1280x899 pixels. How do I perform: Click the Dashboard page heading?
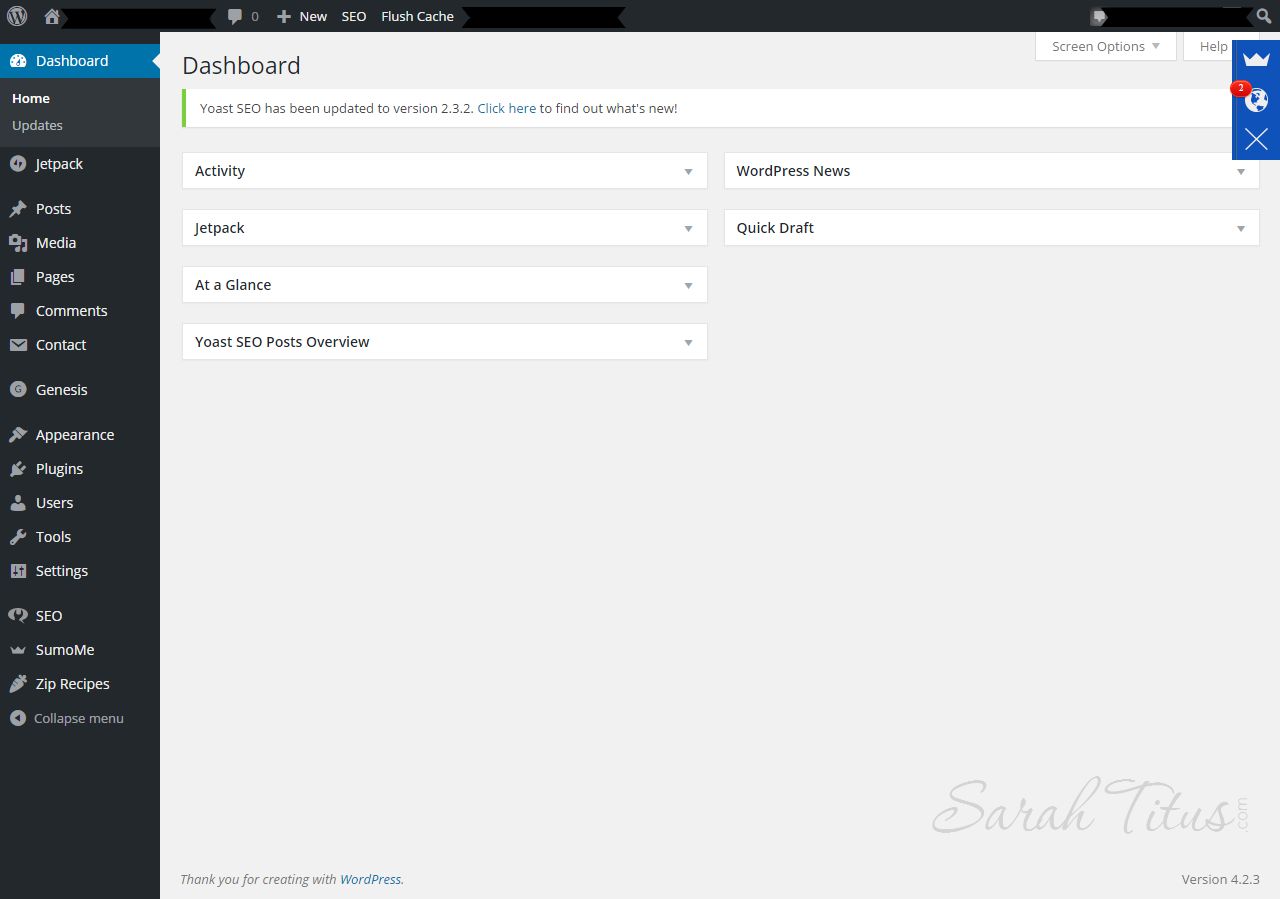point(241,66)
